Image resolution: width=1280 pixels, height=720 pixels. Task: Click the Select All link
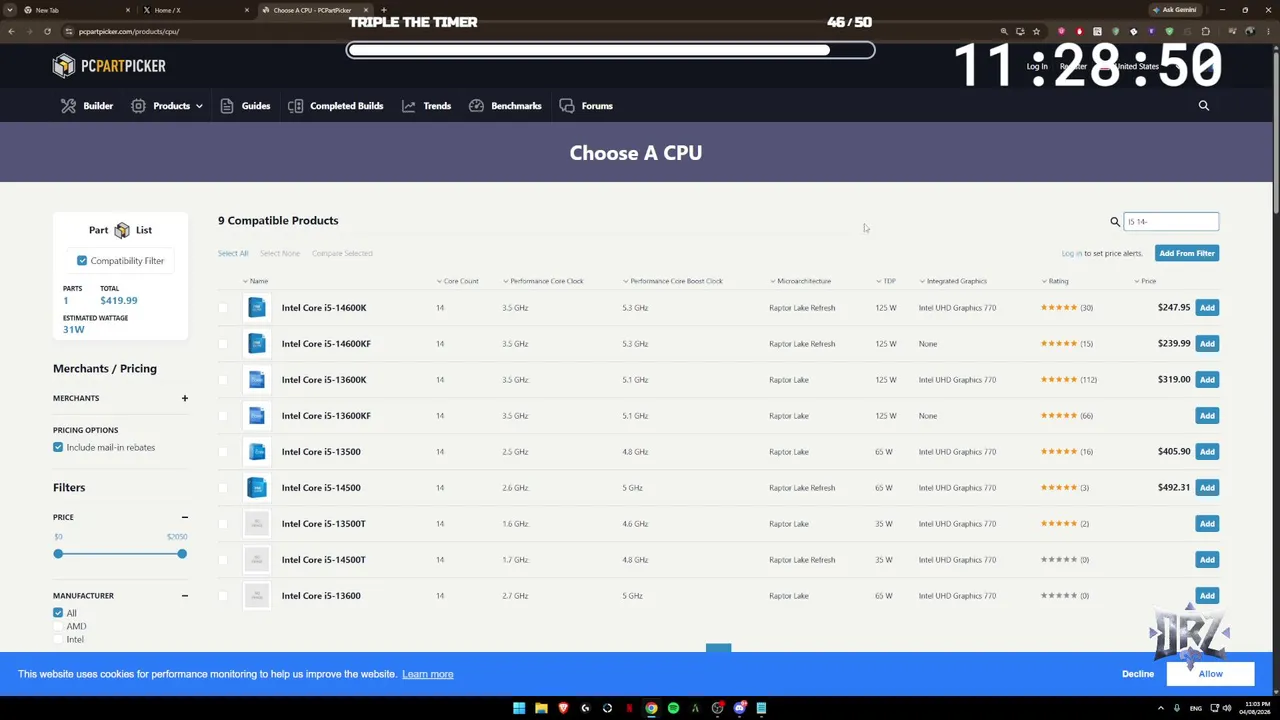(233, 253)
